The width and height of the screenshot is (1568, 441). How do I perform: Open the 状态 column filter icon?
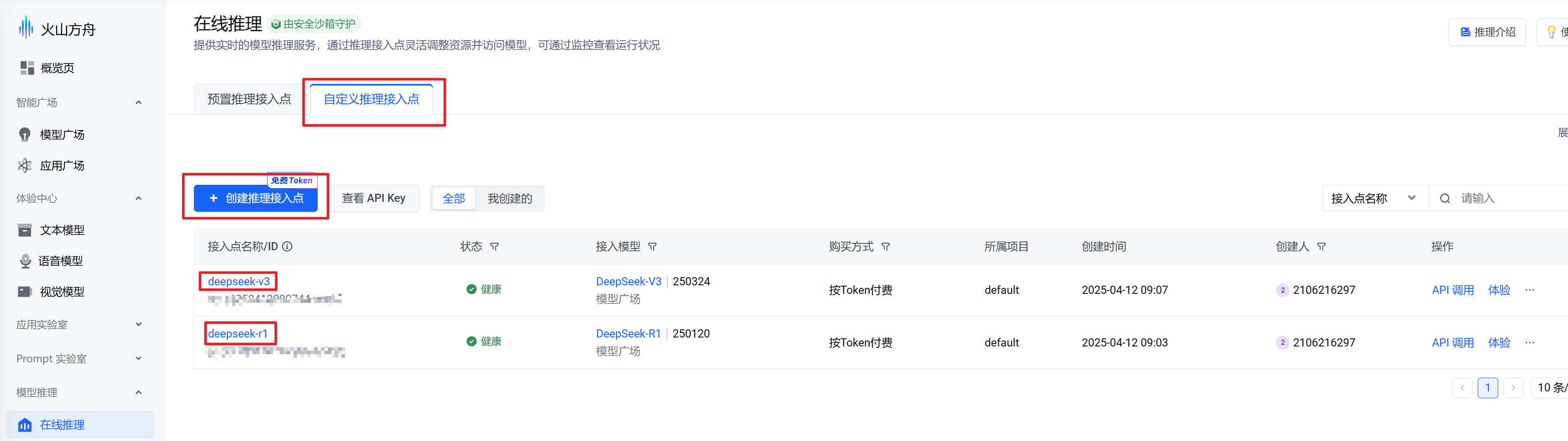[494, 246]
